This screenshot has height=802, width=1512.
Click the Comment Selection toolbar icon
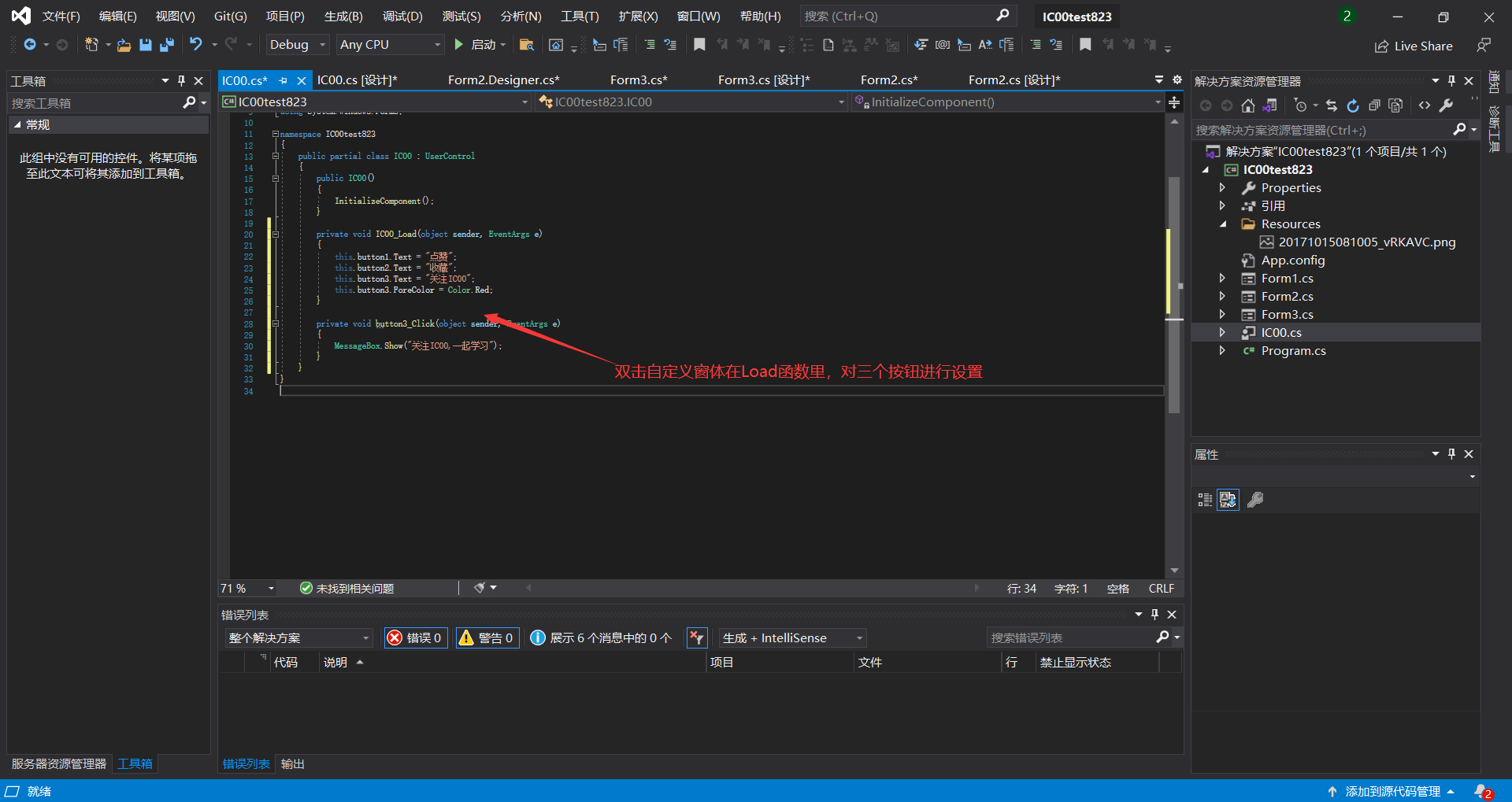(x=650, y=45)
